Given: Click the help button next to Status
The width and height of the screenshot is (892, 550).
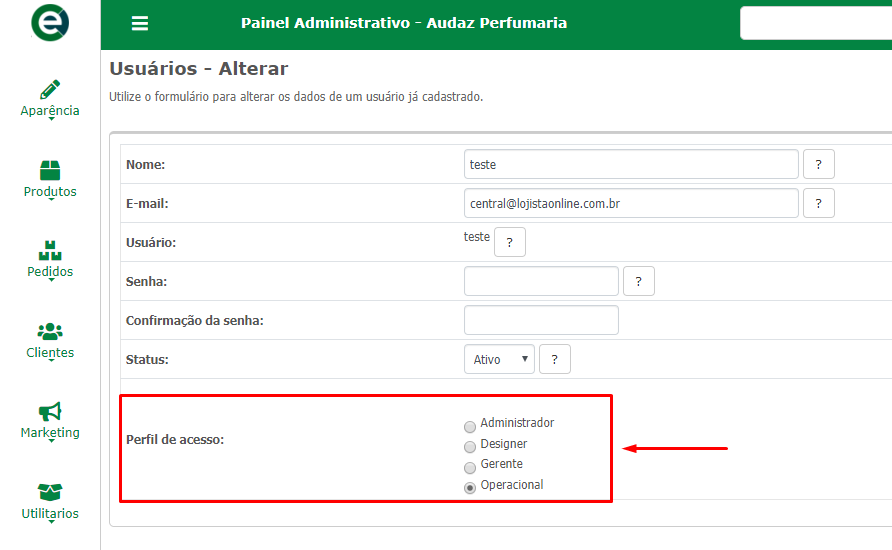Looking at the screenshot, I should 555,359.
